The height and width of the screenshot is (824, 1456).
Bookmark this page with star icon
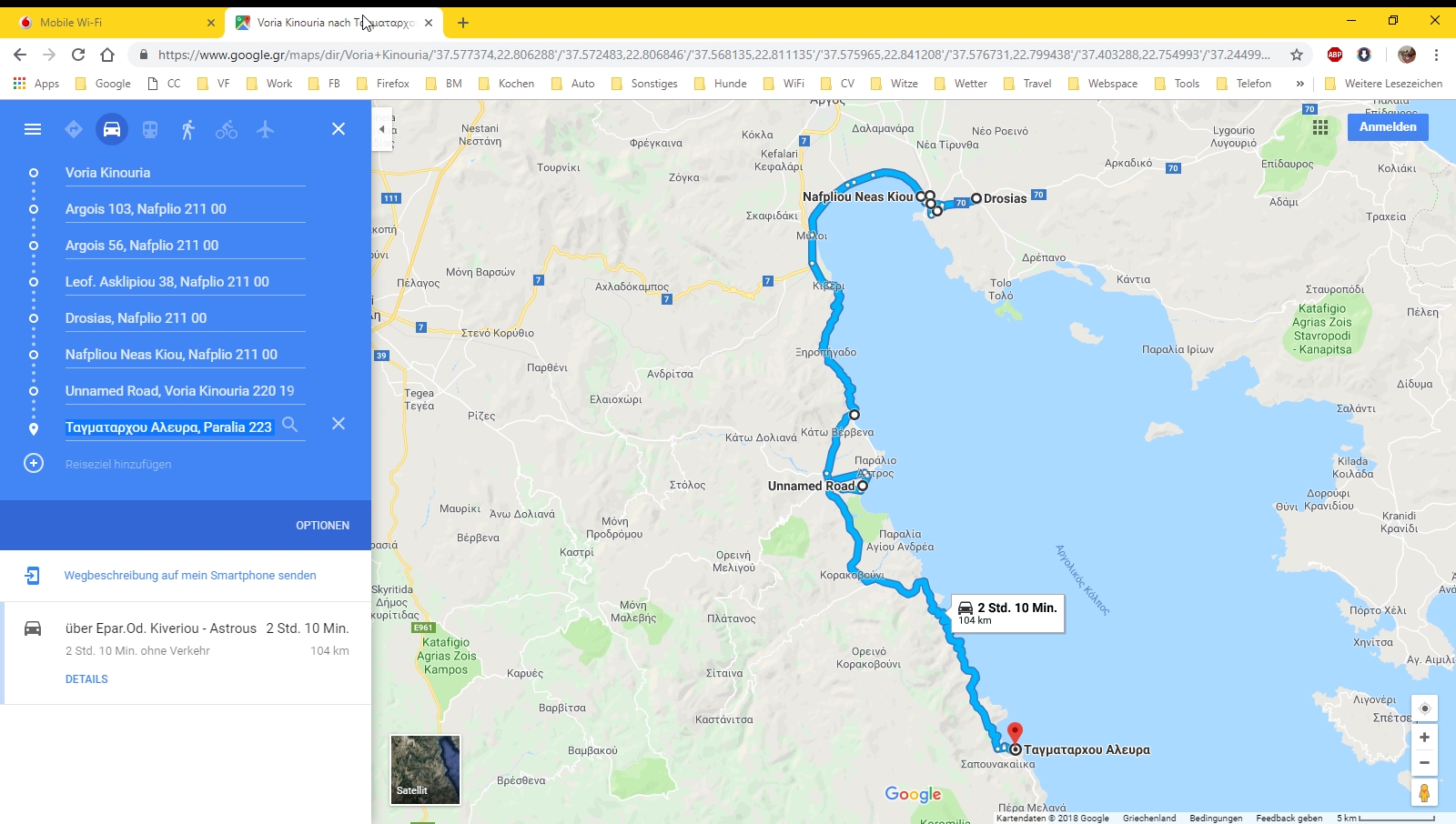pyautogui.click(x=1297, y=55)
